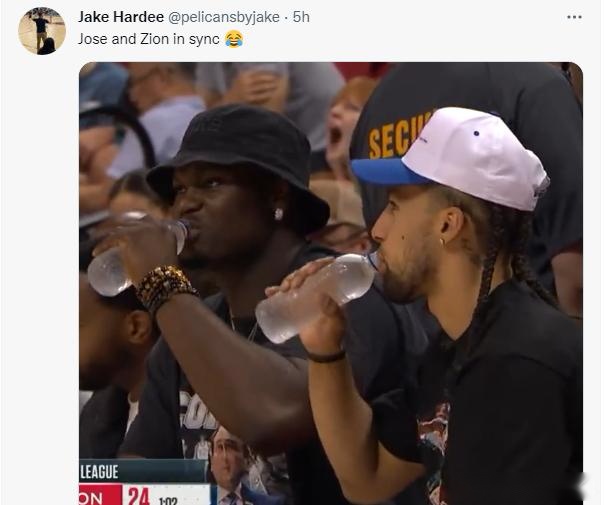Screen dimensions: 605x505
Task: Click the black bucket hat in the photo
Action: click(x=238, y=161)
